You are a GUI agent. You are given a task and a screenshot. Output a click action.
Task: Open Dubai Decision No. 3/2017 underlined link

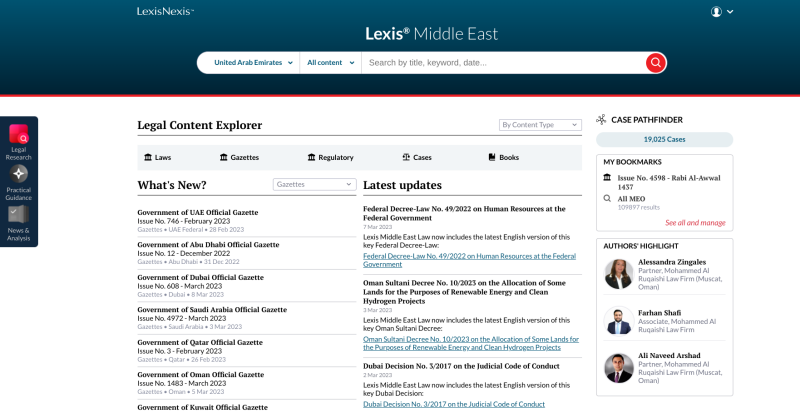point(454,404)
